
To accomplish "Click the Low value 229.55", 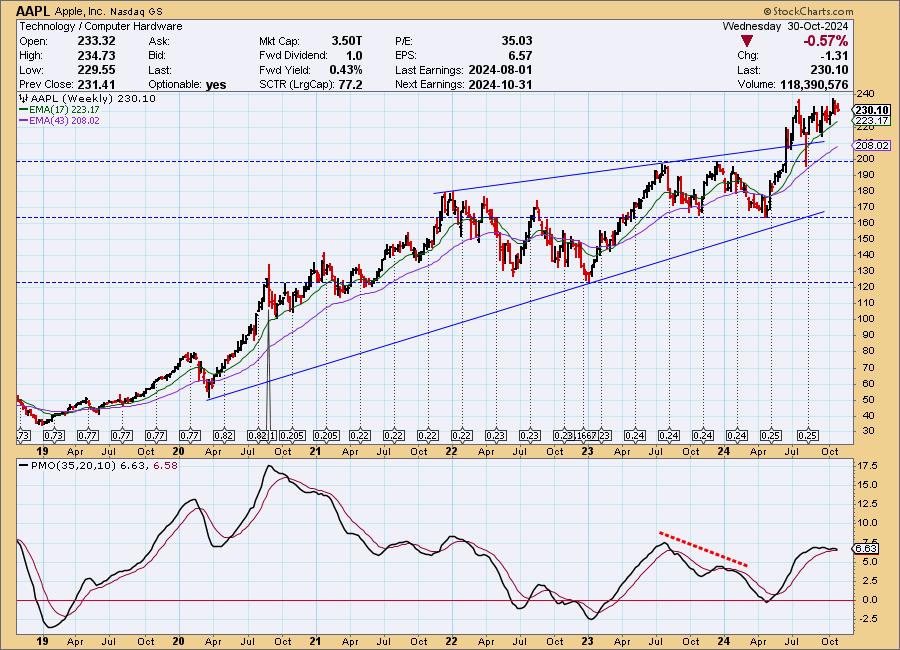I will pos(96,70).
